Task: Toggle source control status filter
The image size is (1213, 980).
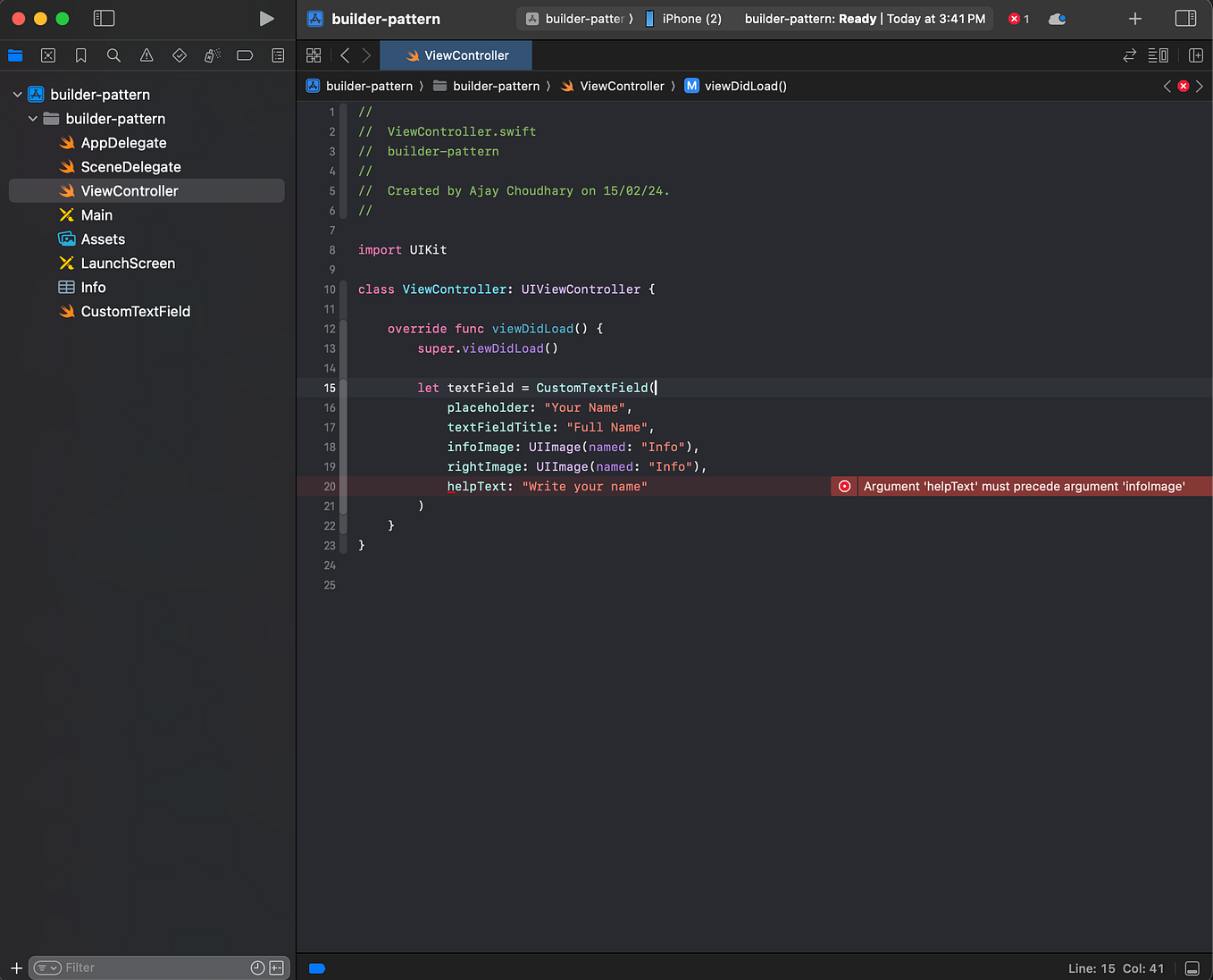Action: (x=277, y=967)
